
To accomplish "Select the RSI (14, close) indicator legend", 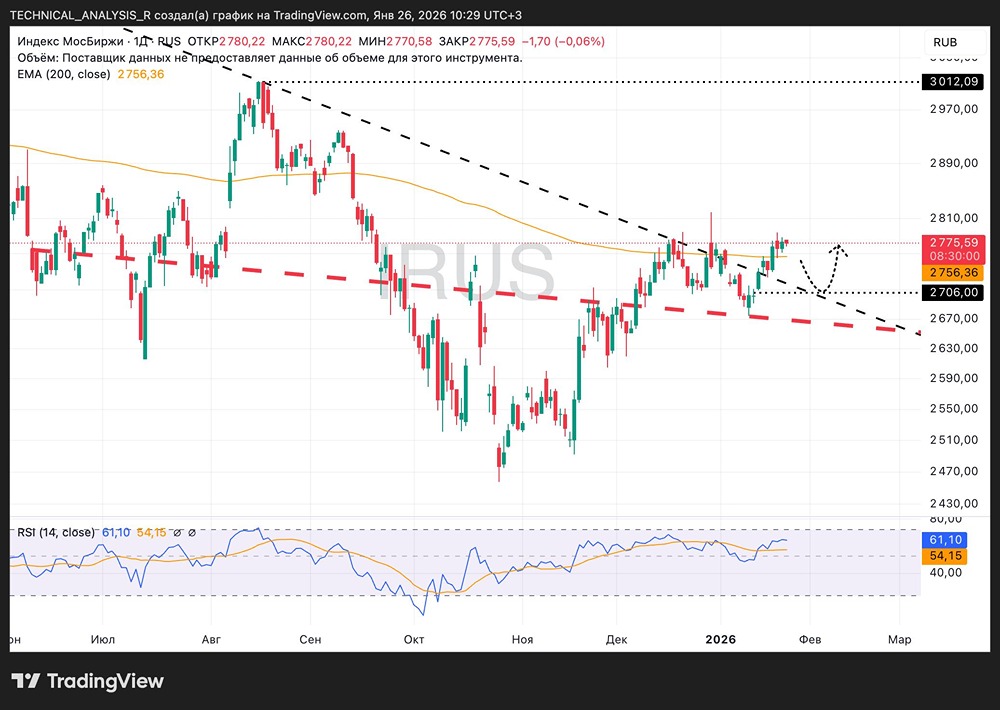I will coord(55,532).
